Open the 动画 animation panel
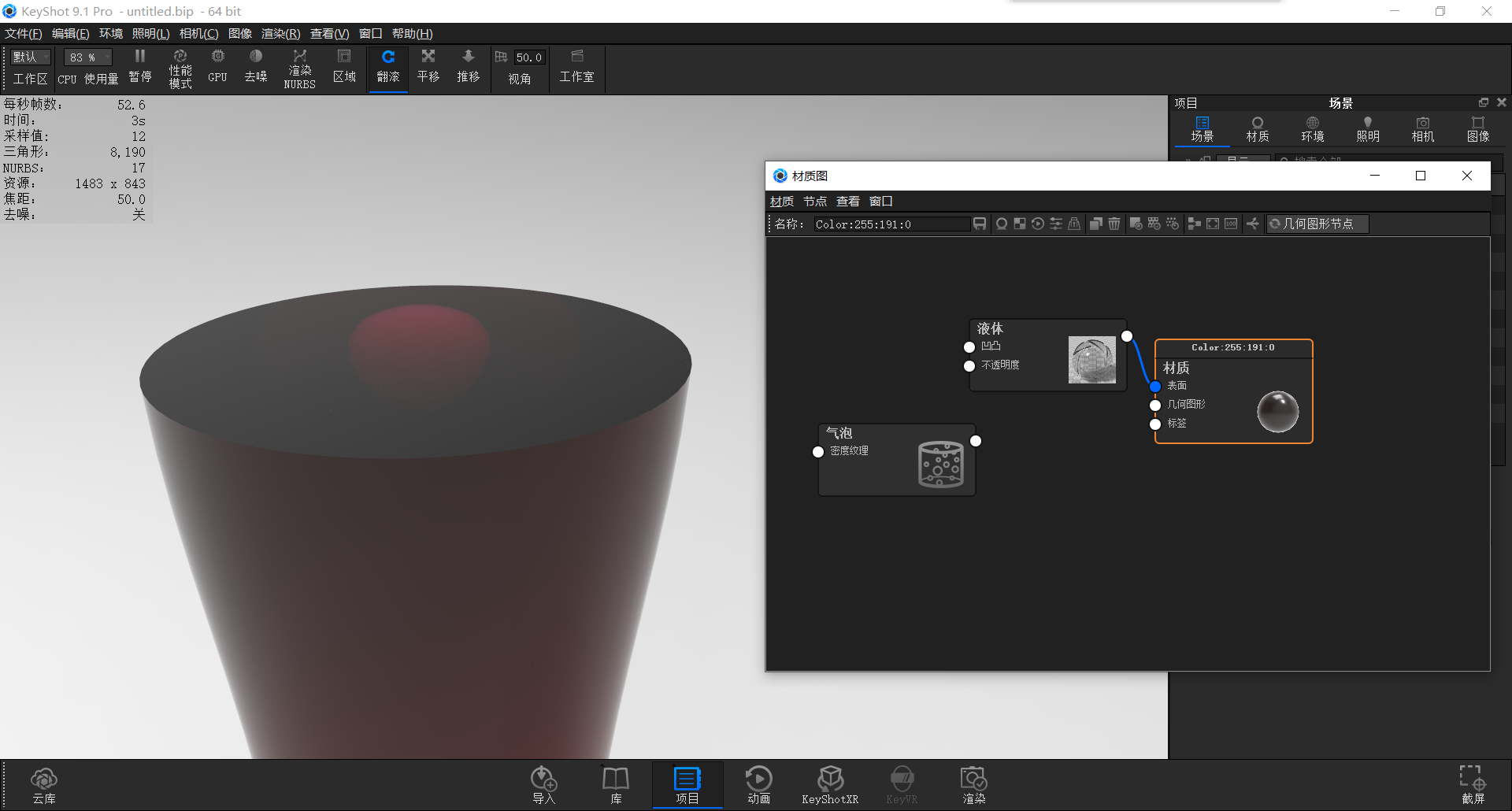This screenshot has width=1512, height=811. point(758,783)
